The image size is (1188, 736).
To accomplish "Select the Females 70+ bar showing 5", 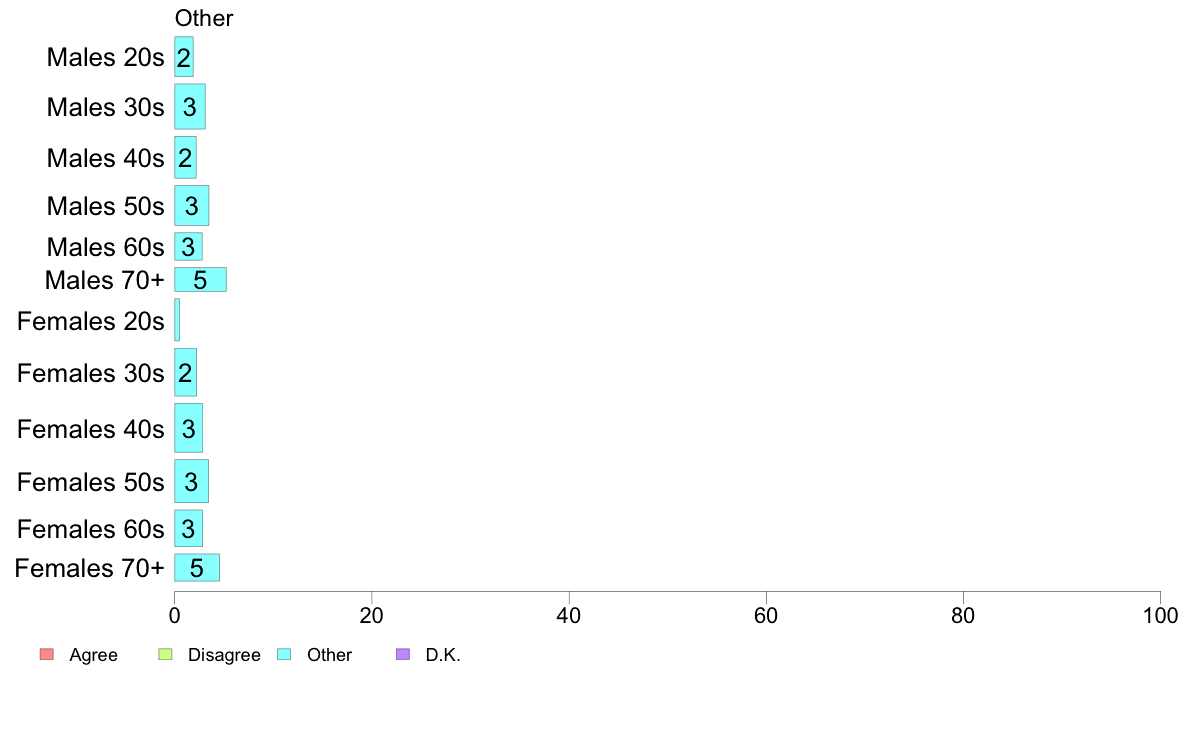I will pyautogui.click(x=197, y=568).
